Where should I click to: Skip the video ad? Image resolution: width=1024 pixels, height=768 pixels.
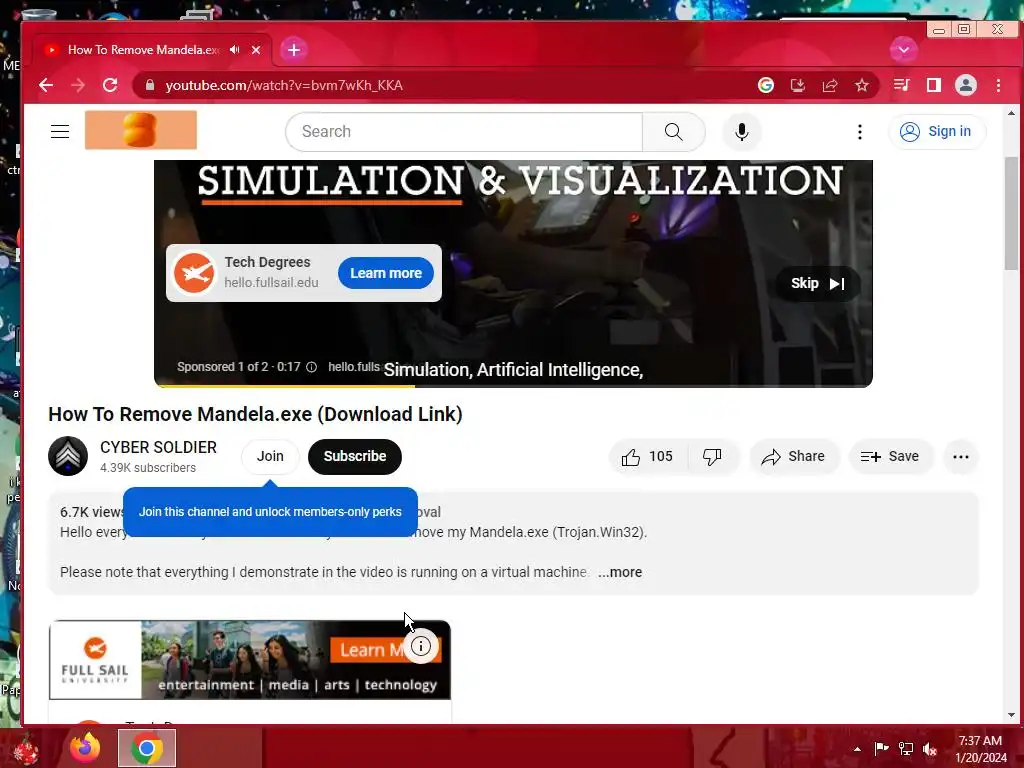[x=817, y=283]
